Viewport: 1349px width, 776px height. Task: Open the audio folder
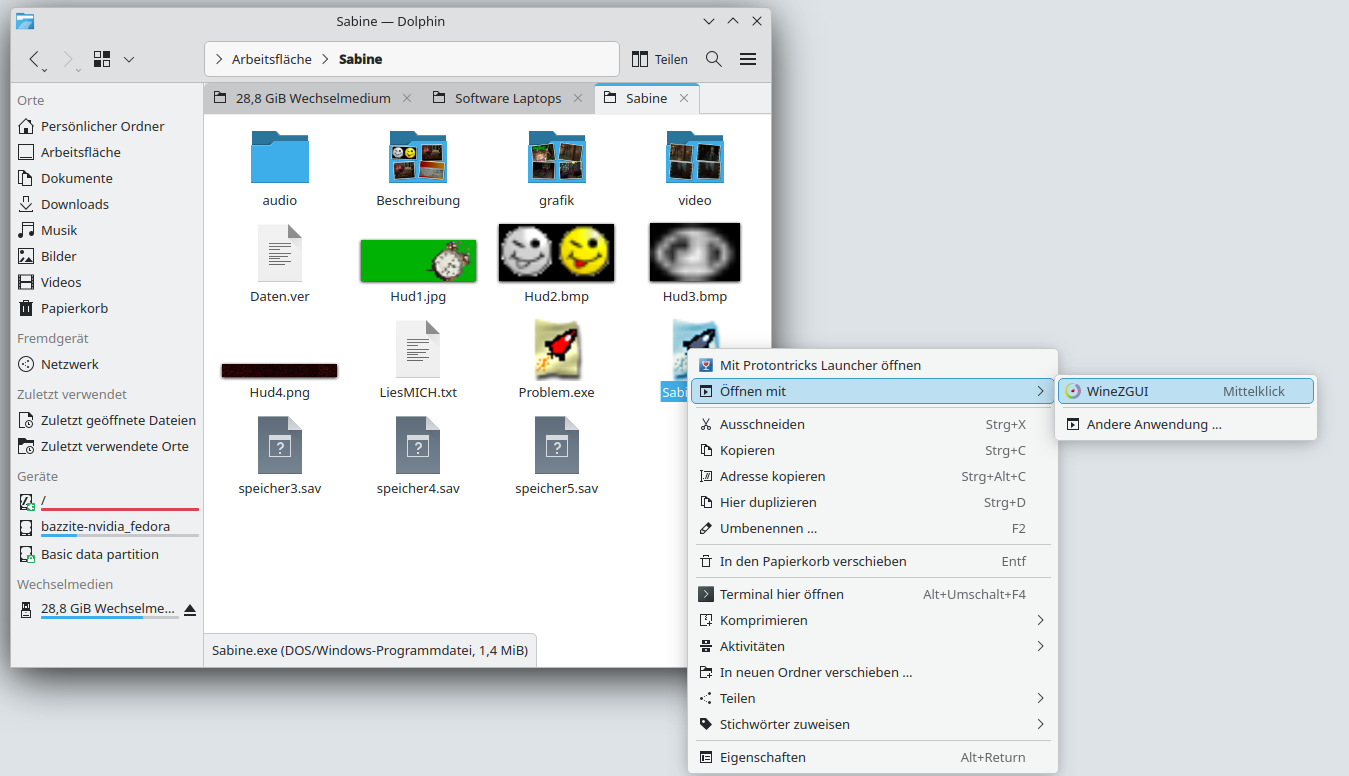tap(279, 158)
